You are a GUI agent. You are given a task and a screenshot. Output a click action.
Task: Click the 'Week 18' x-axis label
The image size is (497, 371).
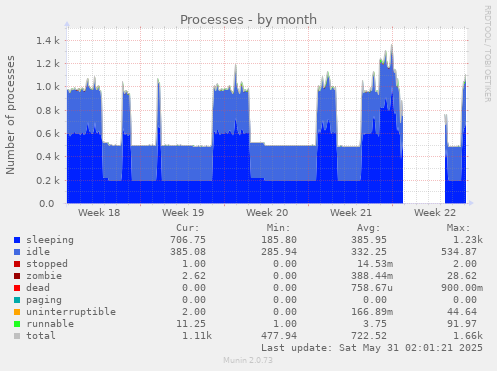[x=99, y=213]
